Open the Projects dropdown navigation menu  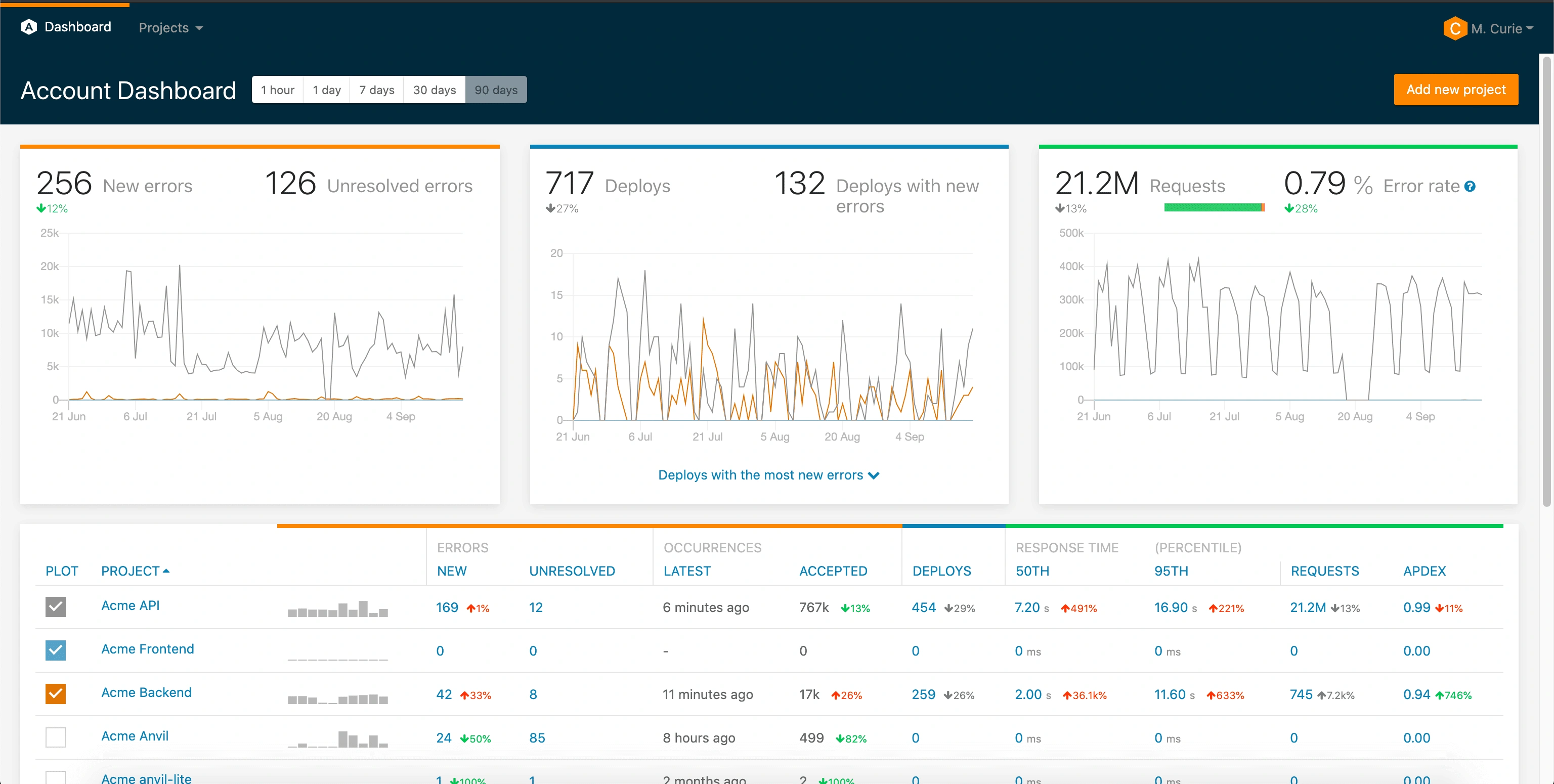tap(170, 27)
